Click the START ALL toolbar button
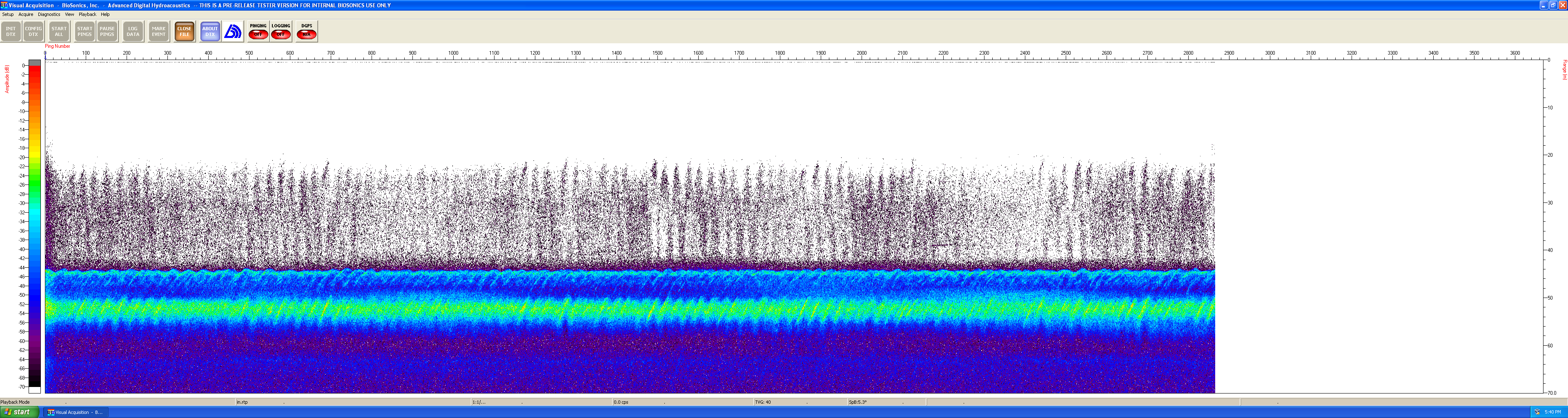 (59, 32)
